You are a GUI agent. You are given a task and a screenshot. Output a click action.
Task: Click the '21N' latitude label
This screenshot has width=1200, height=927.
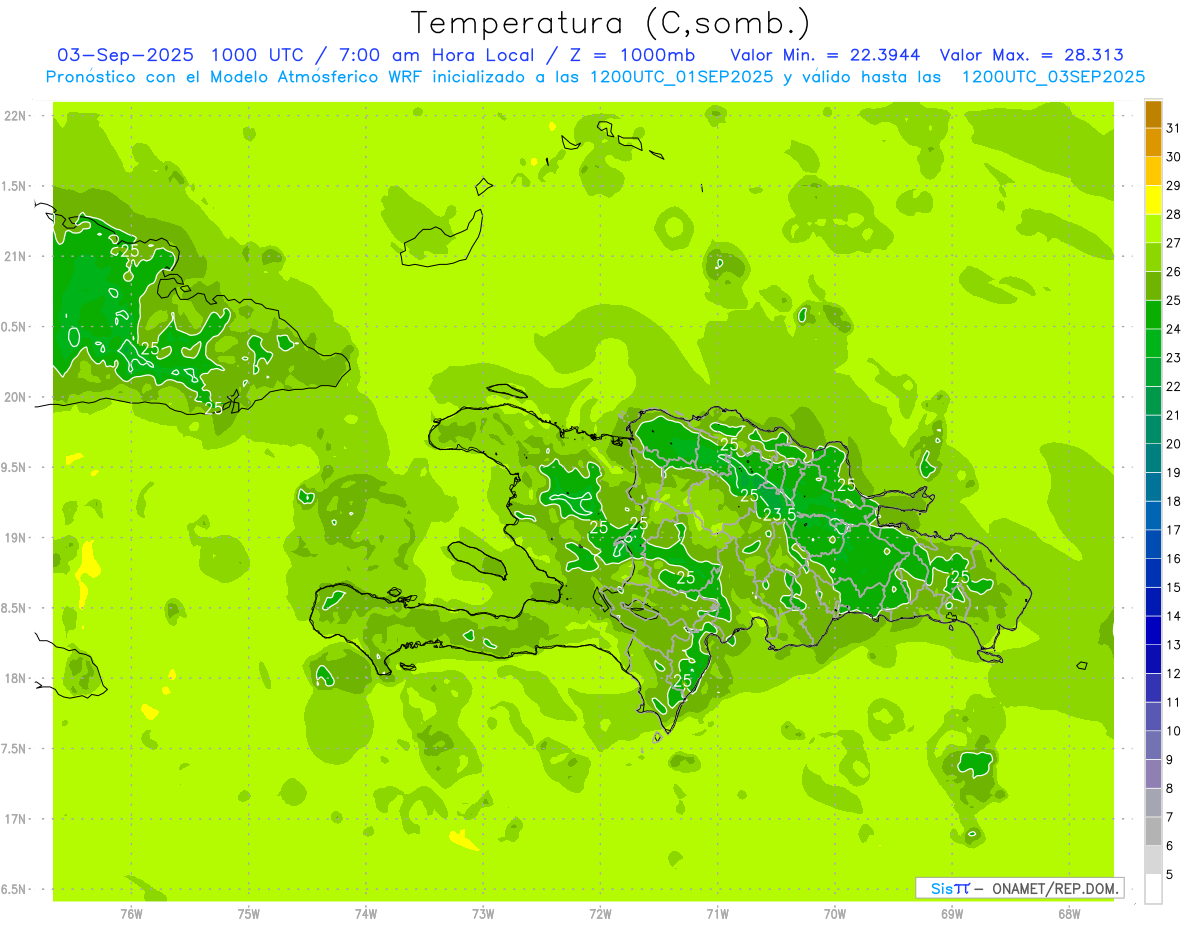(x=15, y=257)
